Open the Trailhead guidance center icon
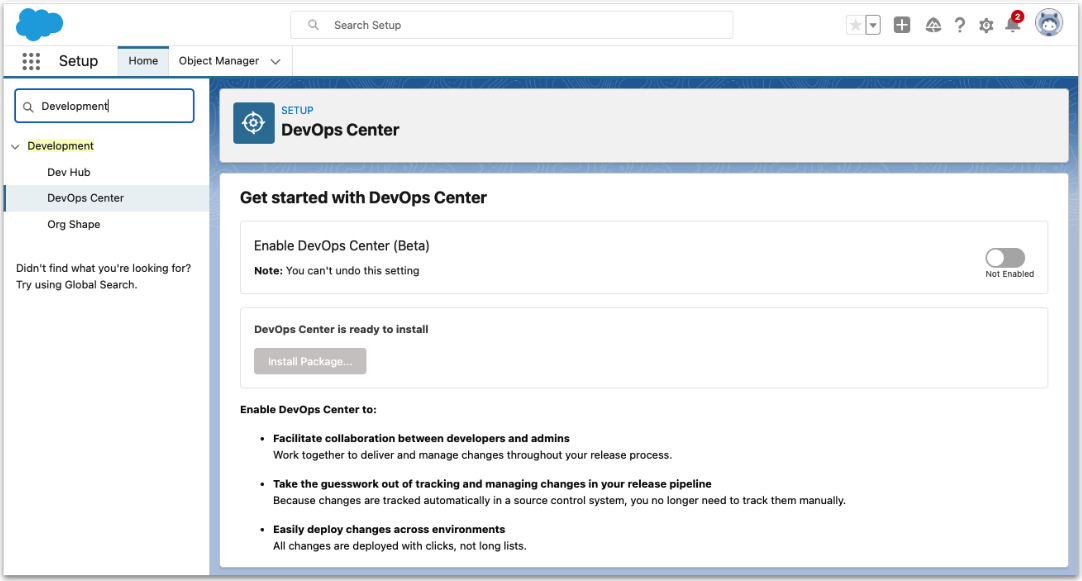This screenshot has height=581, width=1082. [x=933, y=25]
